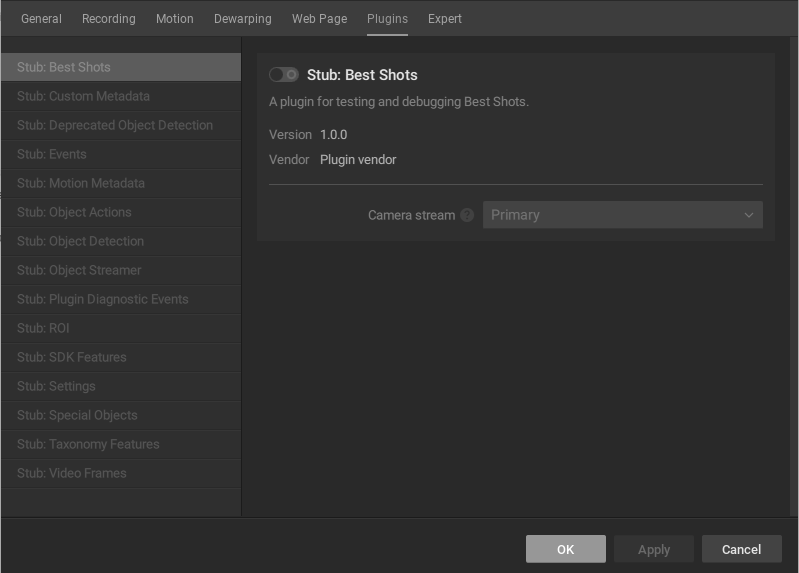Select the Expert tab
The height and width of the screenshot is (573, 799).
445,19
